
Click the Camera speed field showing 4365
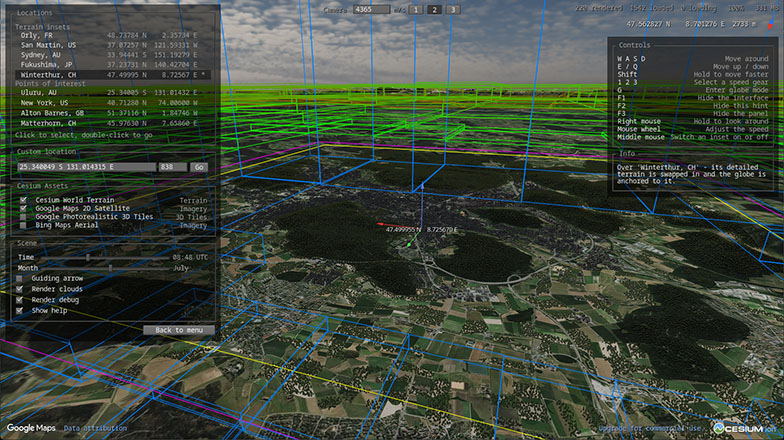(x=371, y=10)
